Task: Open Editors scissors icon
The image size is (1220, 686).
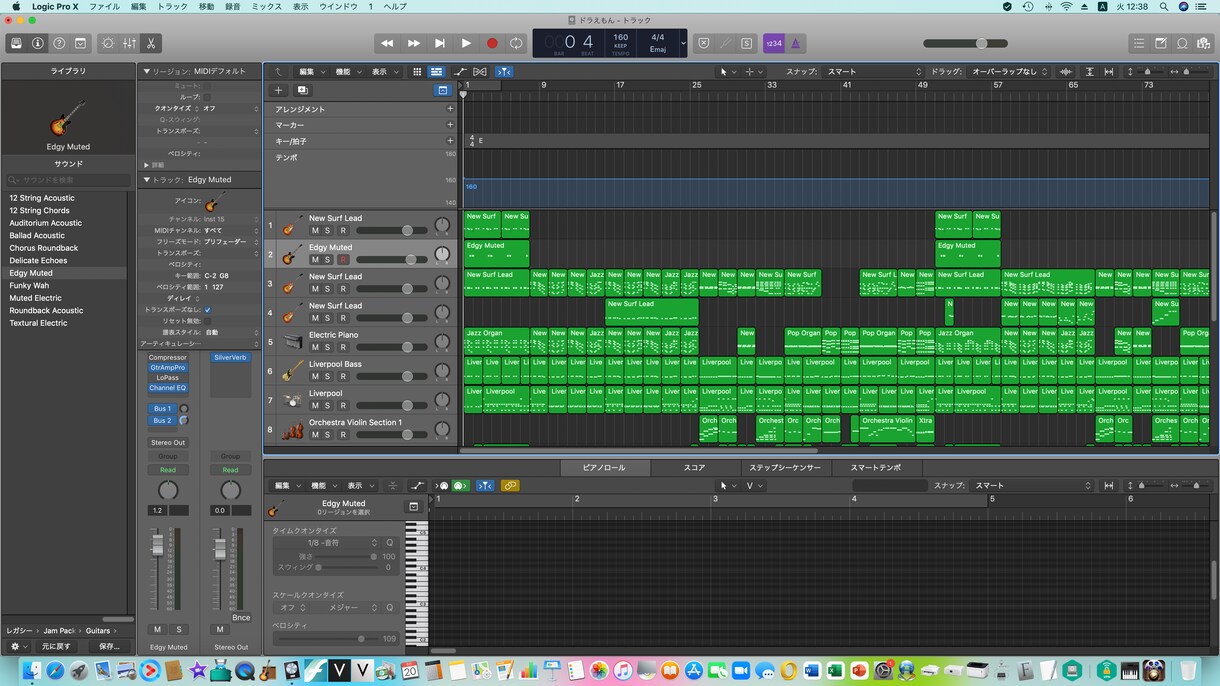Action: pos(150,43)
